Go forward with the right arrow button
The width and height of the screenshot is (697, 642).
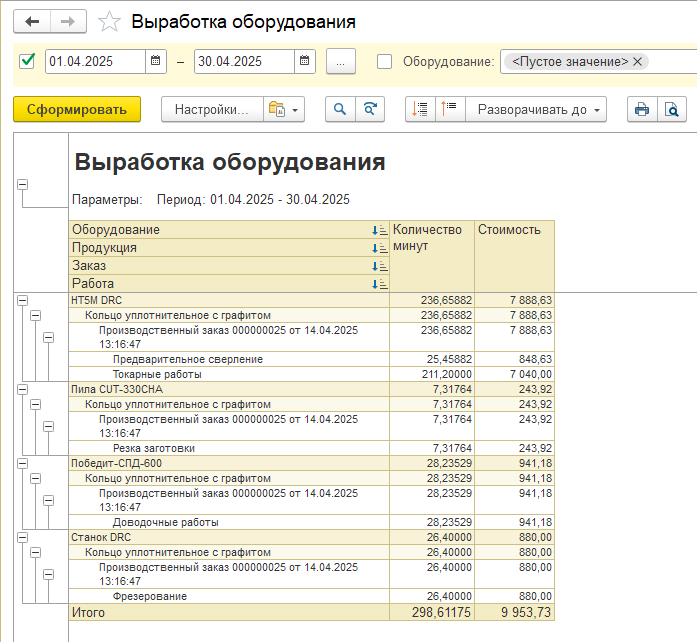click(68, 21)
